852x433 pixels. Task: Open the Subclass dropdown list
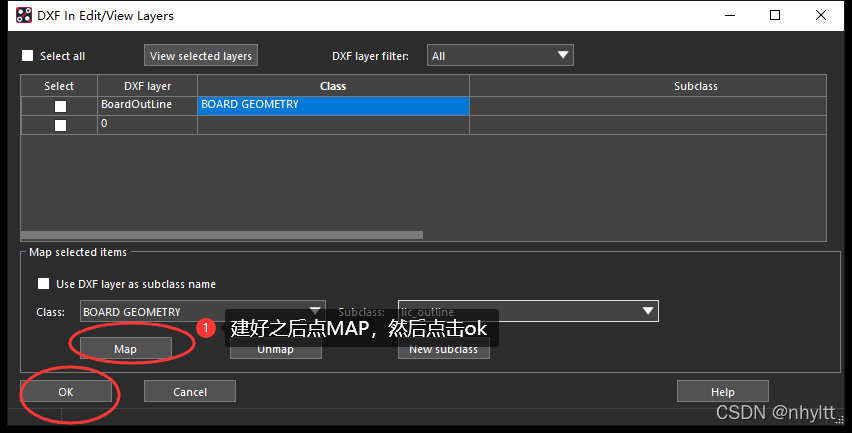528,312
